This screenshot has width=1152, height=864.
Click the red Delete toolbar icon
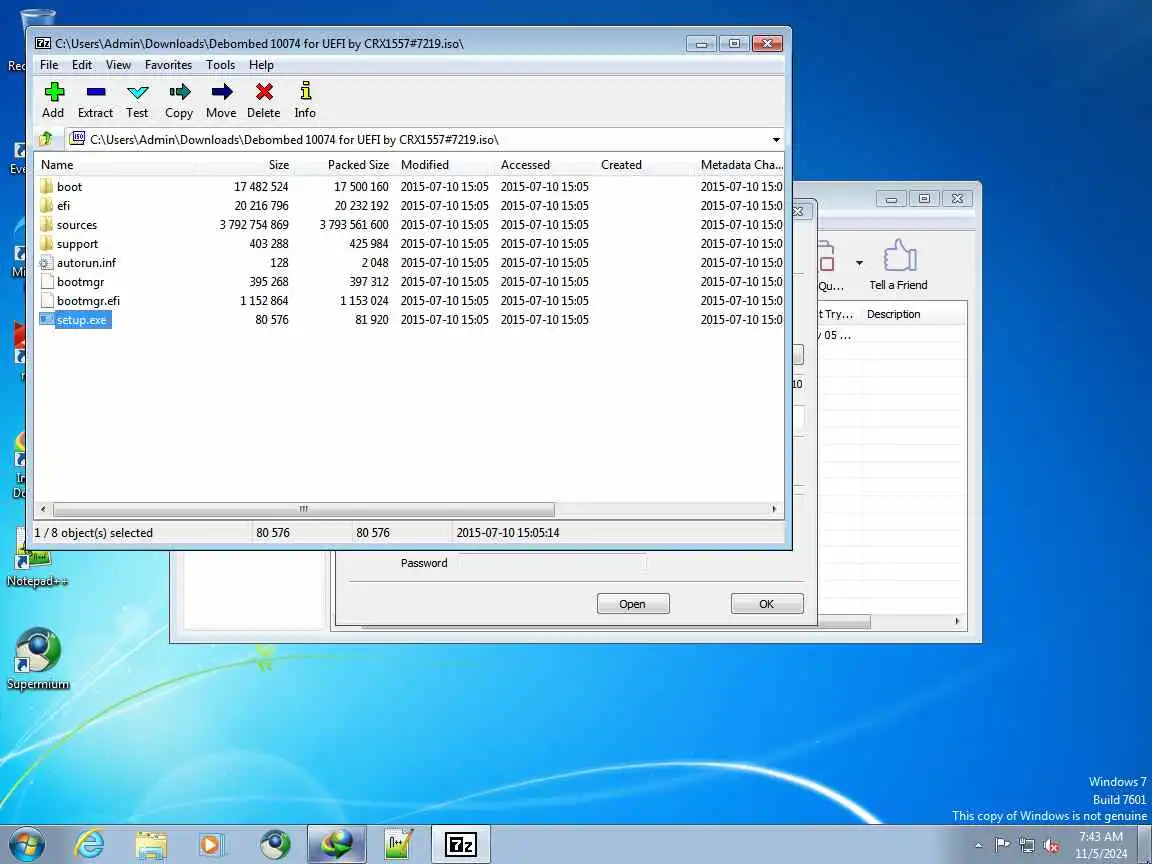[x=264, y=92]
